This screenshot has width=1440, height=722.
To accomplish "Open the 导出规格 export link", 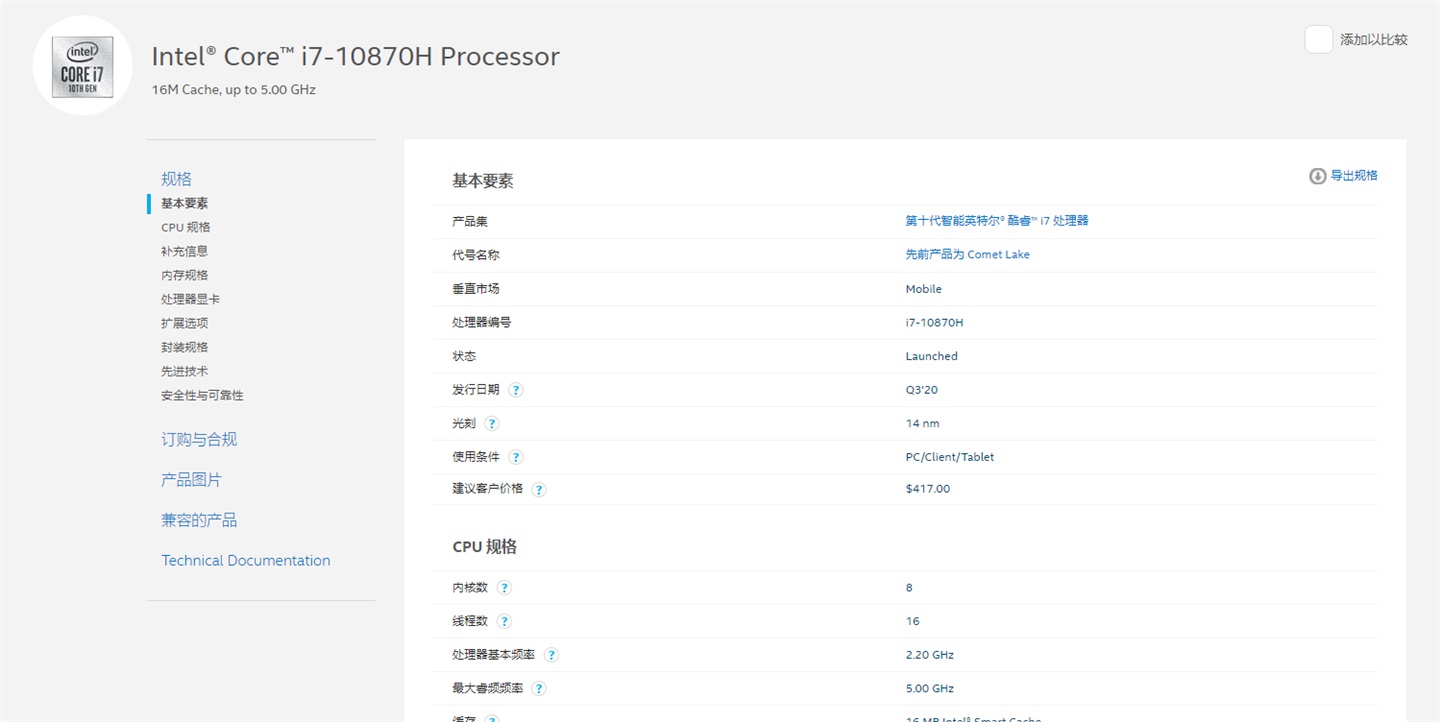I will coord(1354,176).
